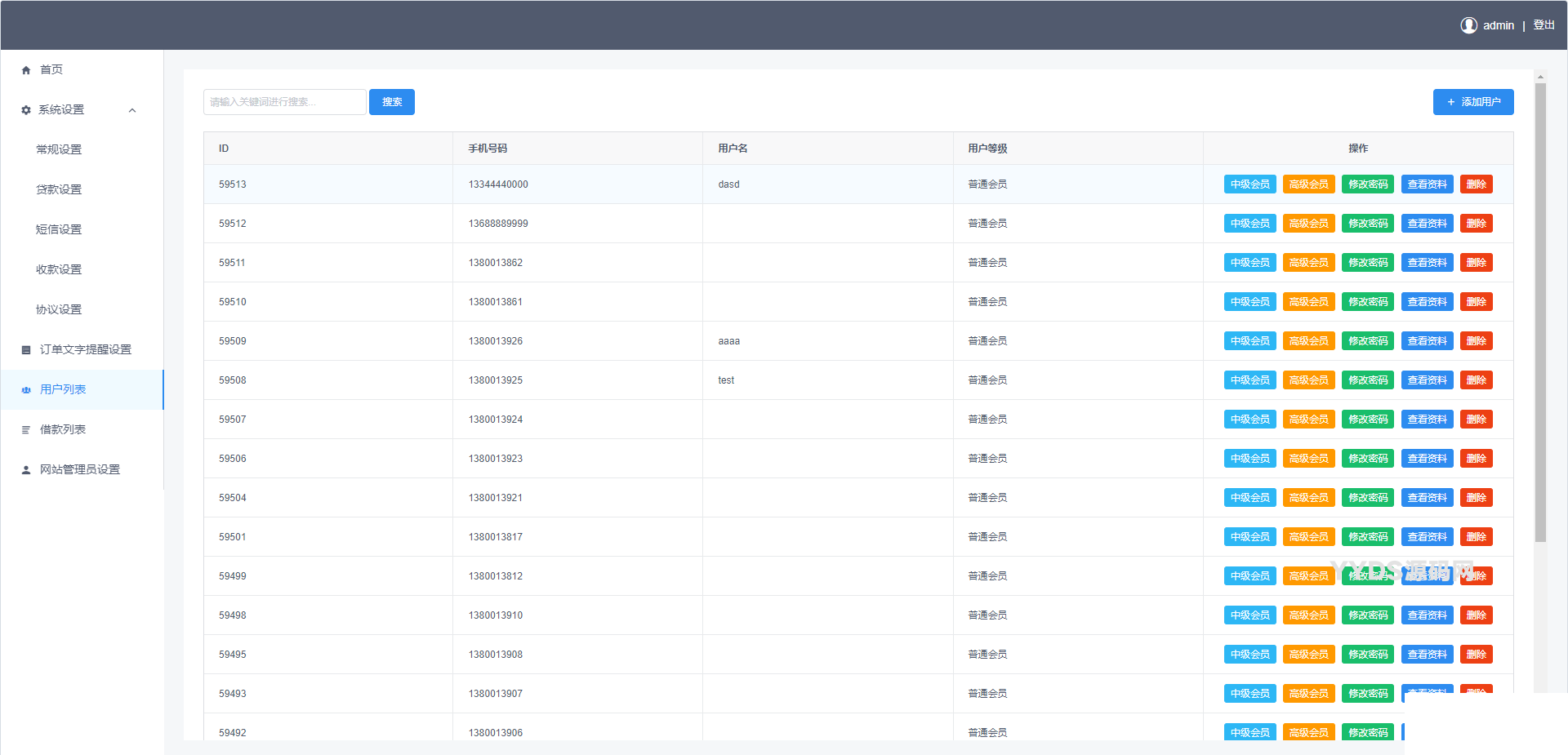This screenshot has width=1568, height=755.
Task: Collapse the 系统设置 menu chevron
Action: click(132, 110)
